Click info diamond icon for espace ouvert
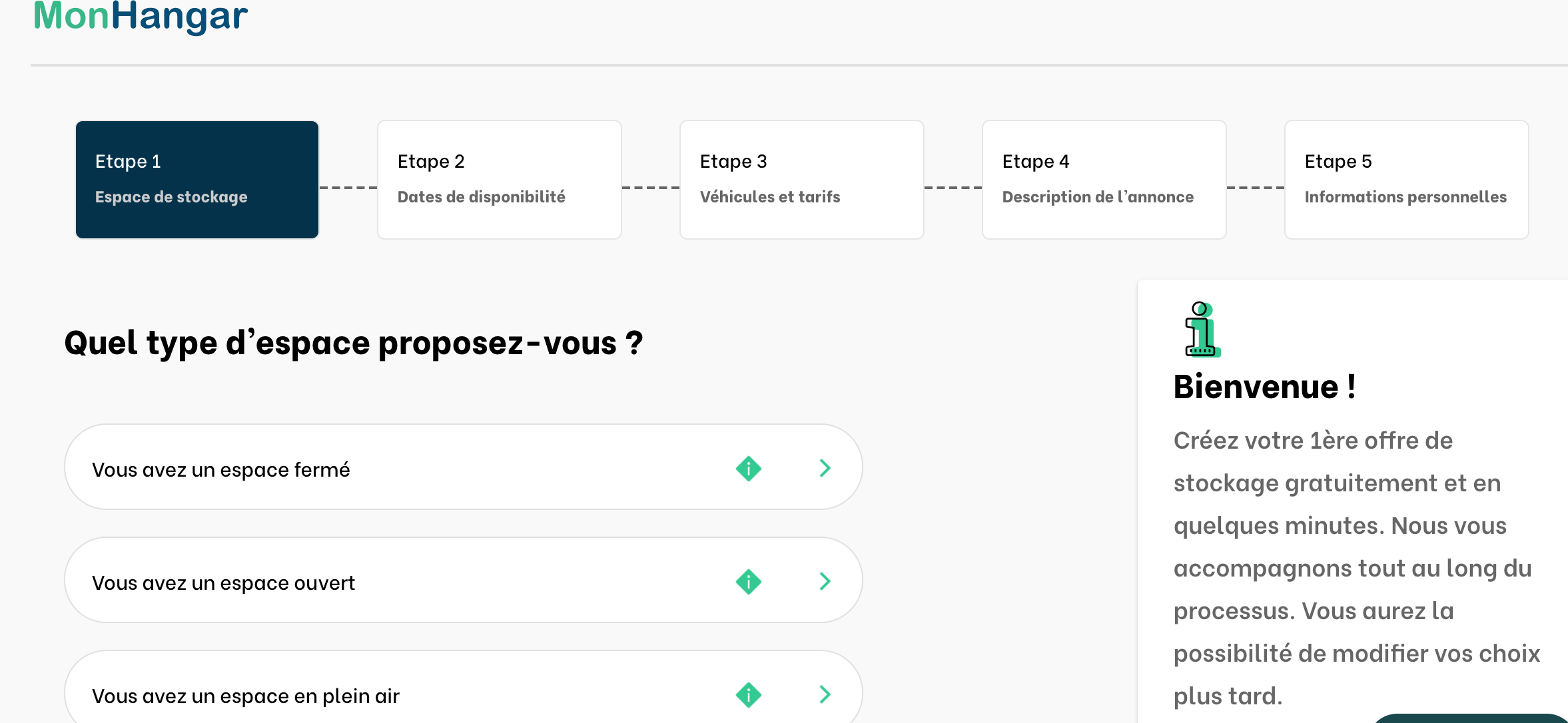The image size is (1568, 723). point(748,582)
